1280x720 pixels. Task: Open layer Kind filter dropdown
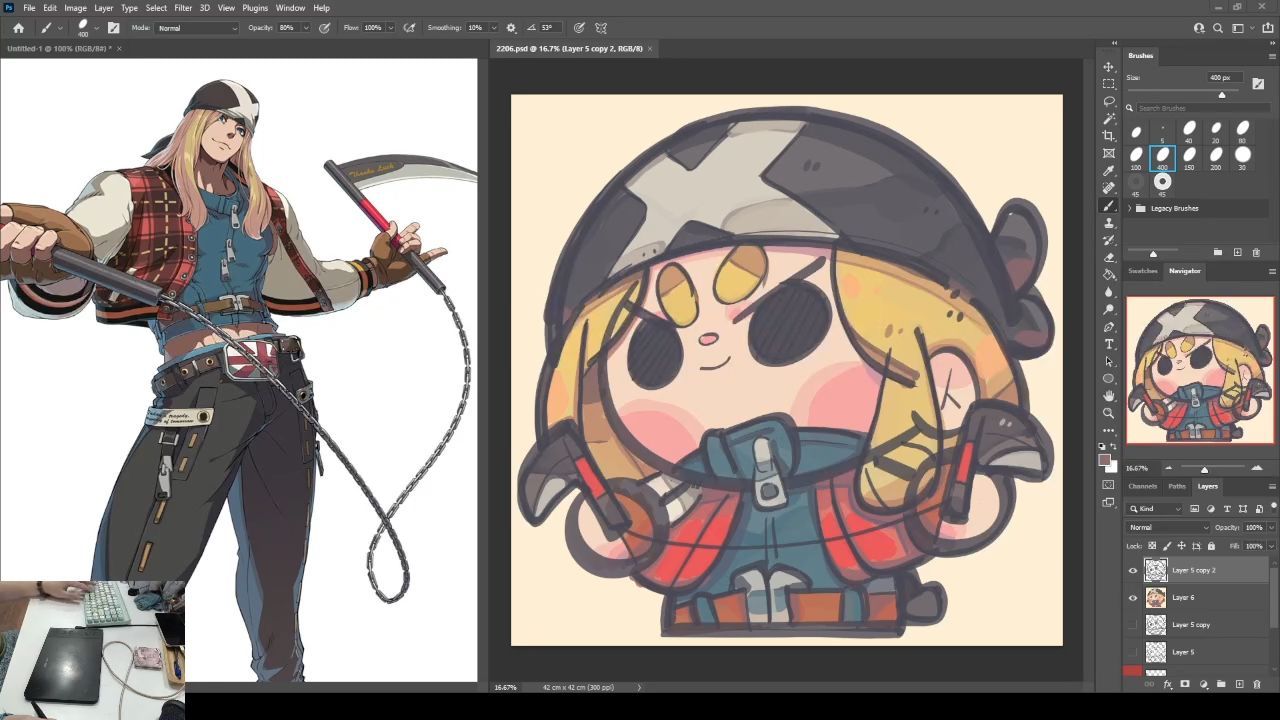(x=1155, y=509)
